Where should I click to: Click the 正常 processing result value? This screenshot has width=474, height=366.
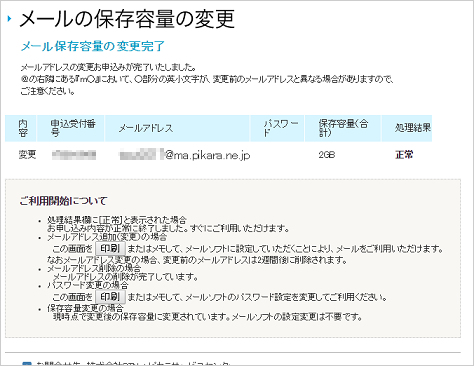pos(404,155)
